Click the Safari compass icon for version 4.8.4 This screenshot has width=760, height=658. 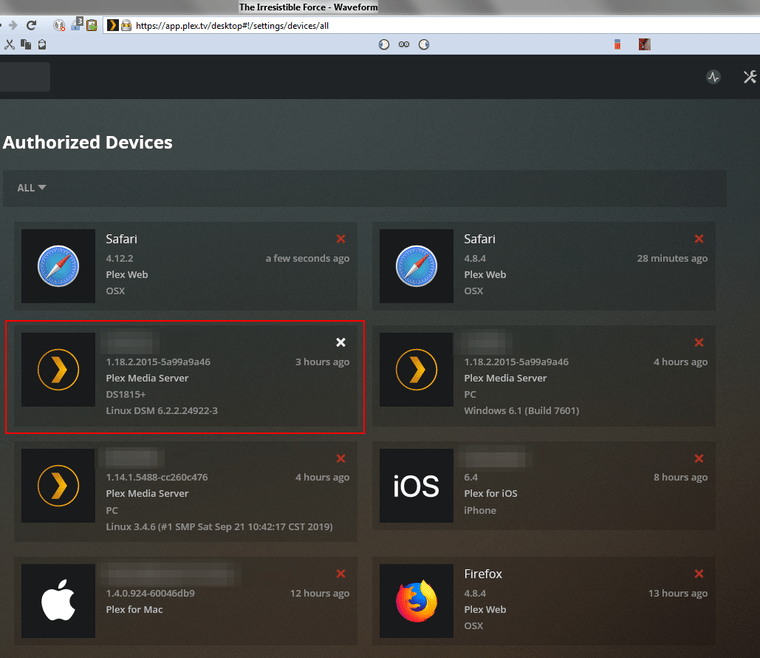(x=416, y=266)
